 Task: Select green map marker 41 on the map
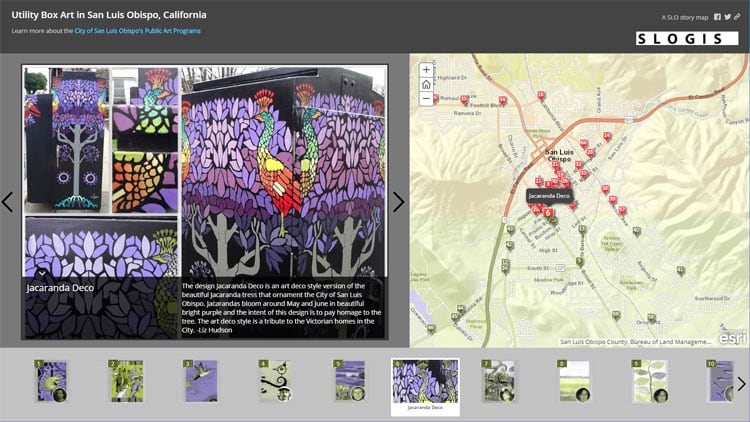coord(681,271)
